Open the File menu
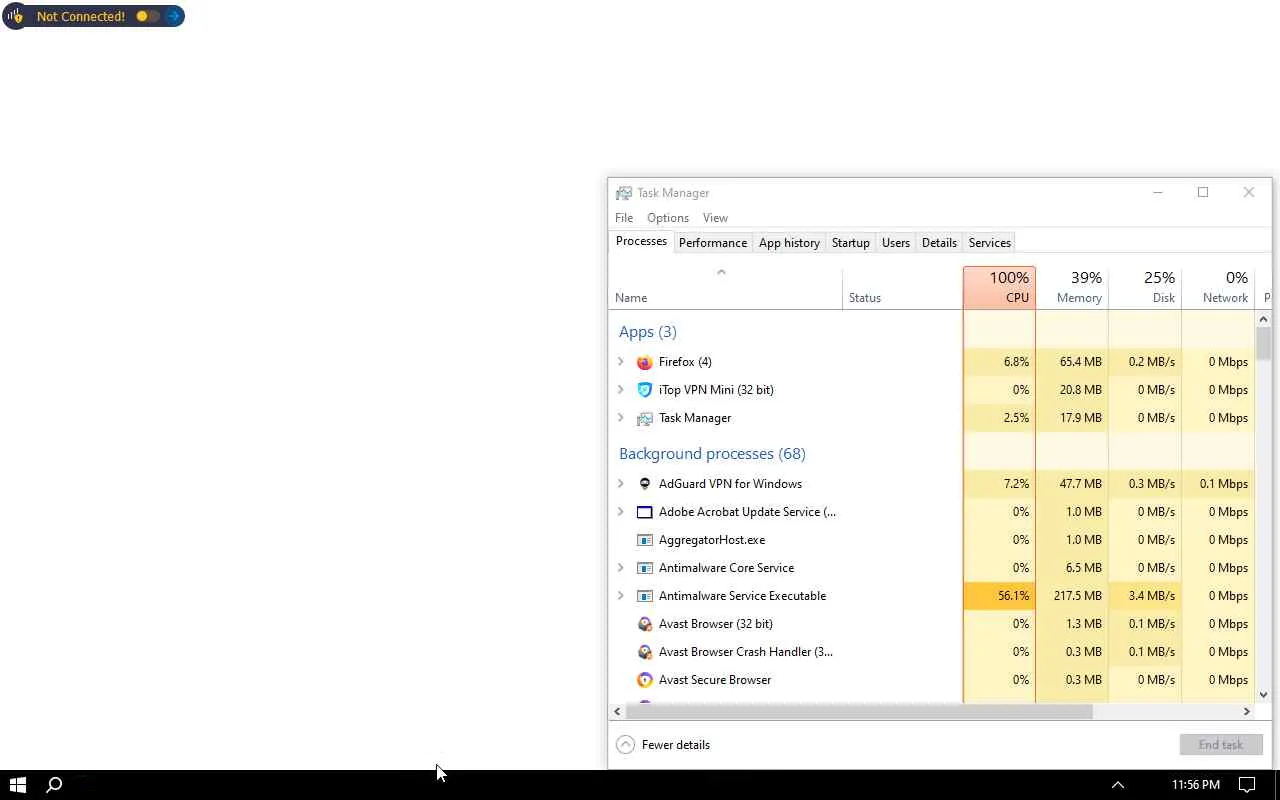This screenshot has width=1280, height=800. point(624,218)
